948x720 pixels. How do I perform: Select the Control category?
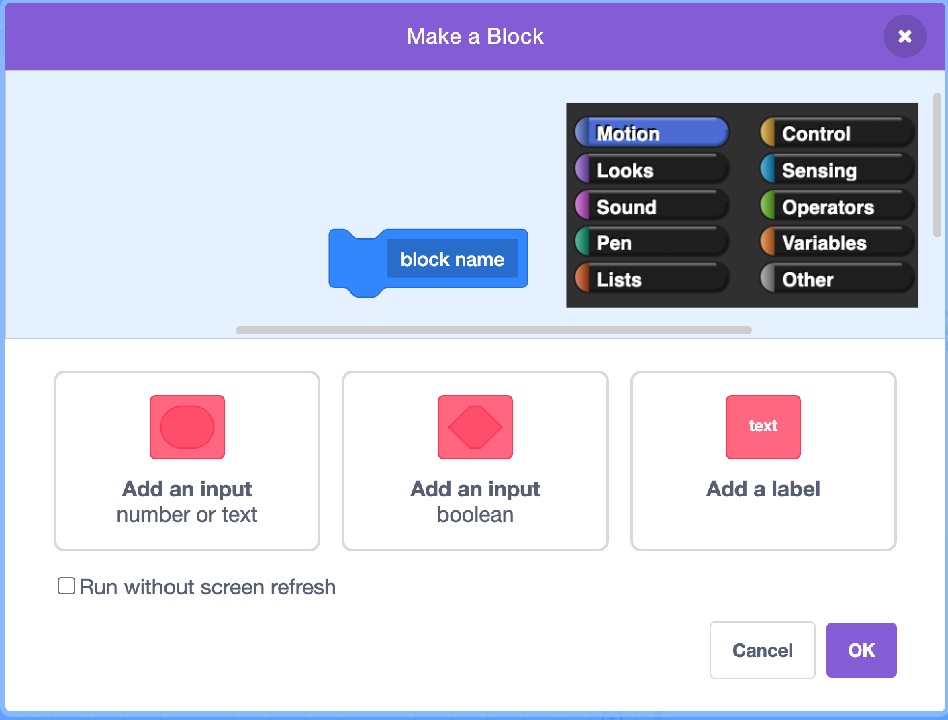pos(835,132)
